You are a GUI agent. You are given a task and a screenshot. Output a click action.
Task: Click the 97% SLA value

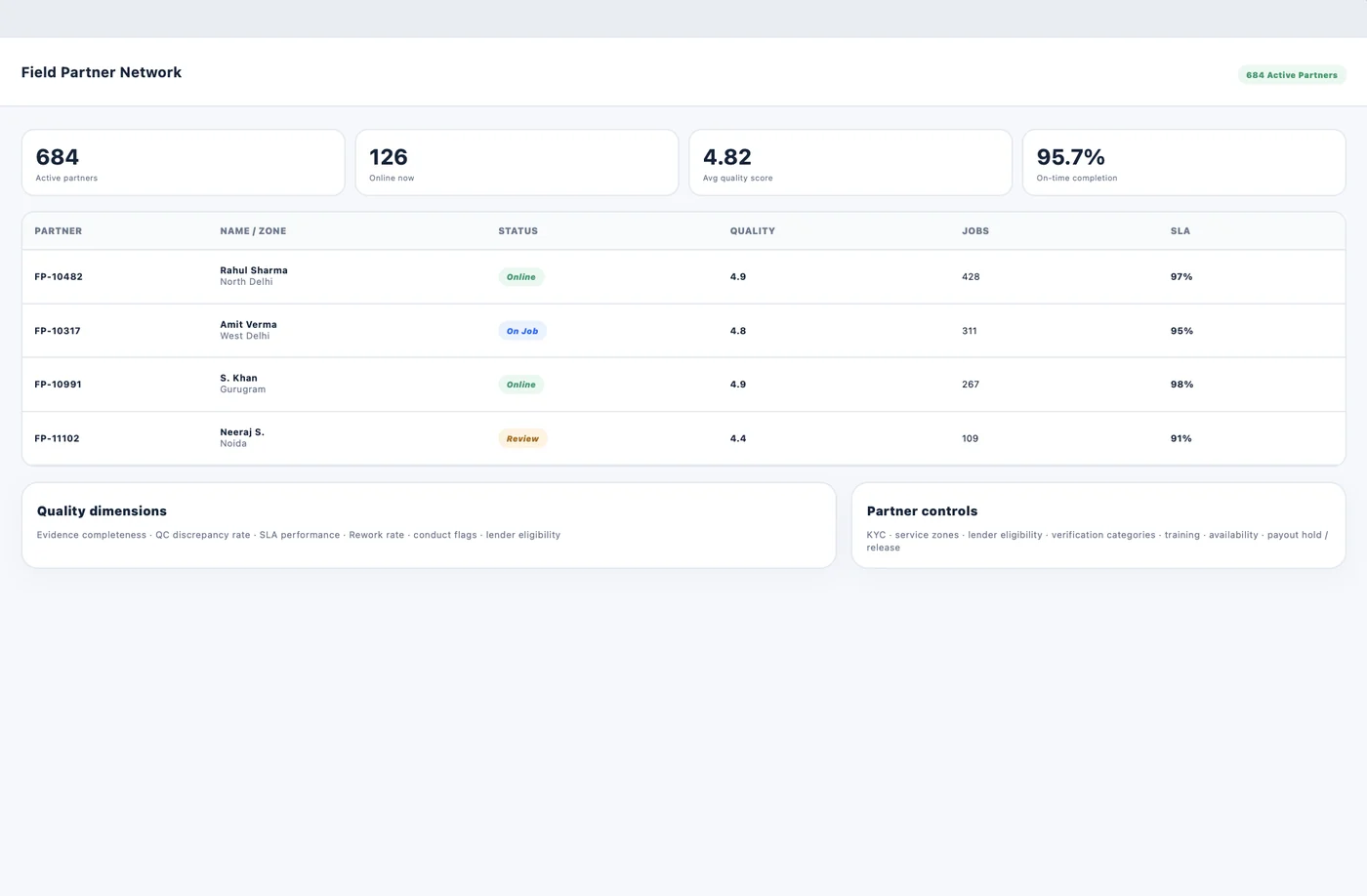[1181, 277]
